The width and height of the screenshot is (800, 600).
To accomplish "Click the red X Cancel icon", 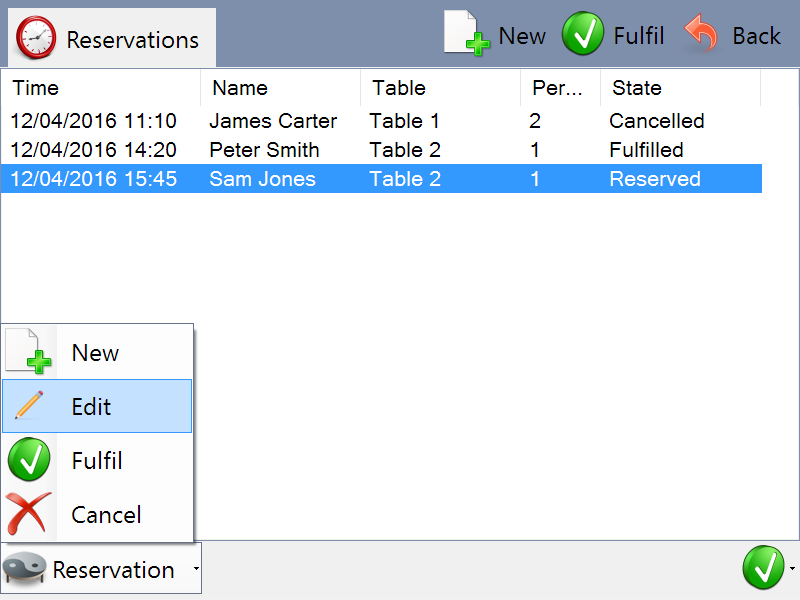I will click(x=29, y=514).
